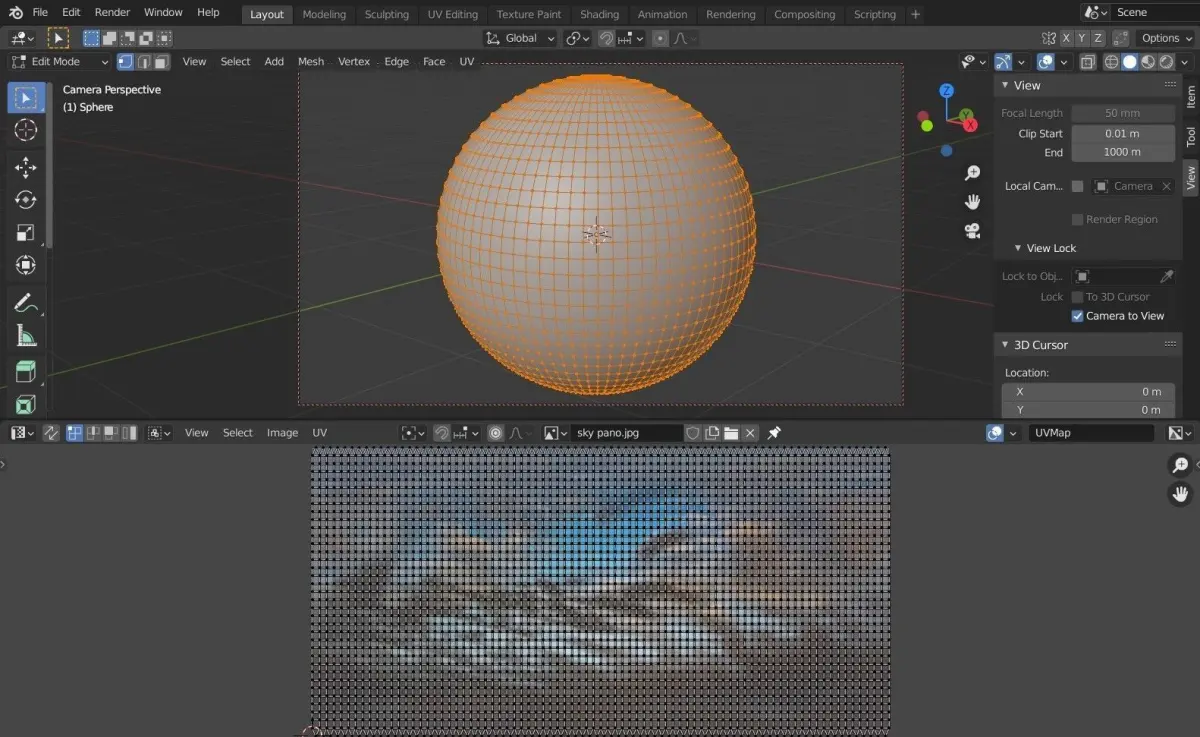The image size is (1200, 737).
Task: Collapse the 3D Cursor panel
Action: [1005, 345]
